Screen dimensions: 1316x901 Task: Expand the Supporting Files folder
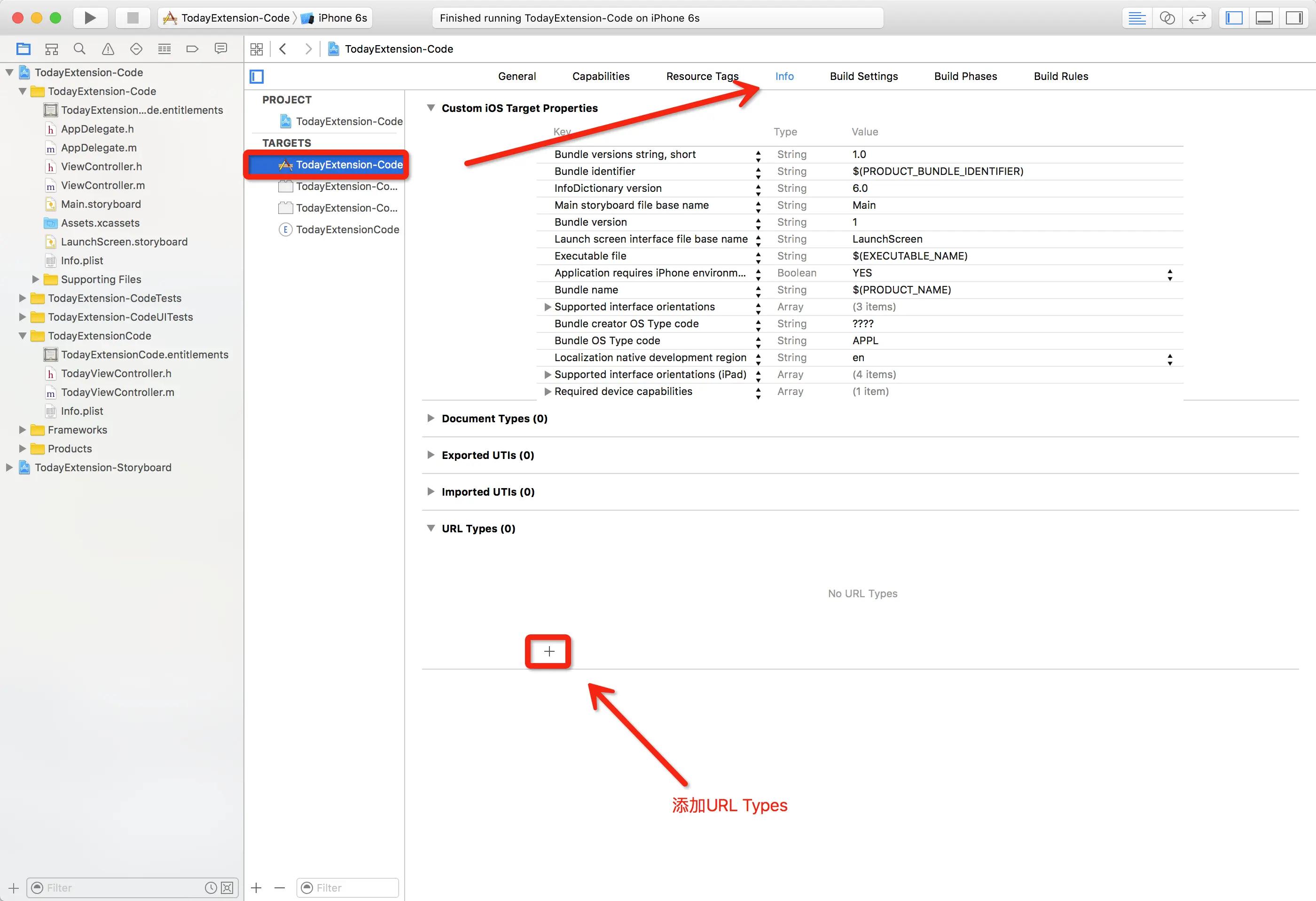[35, 279]
